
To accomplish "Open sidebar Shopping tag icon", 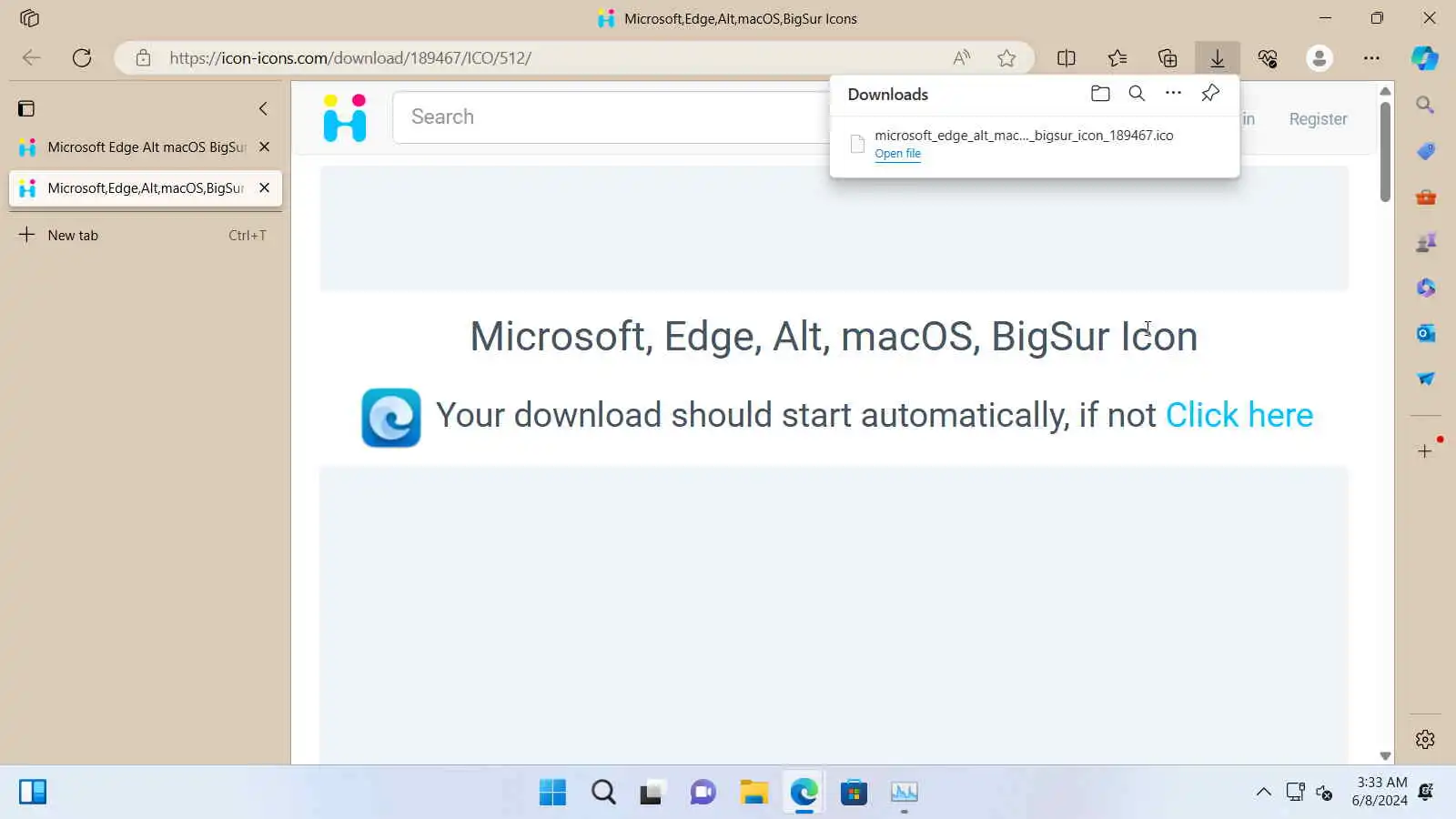I will point(1425,151).
